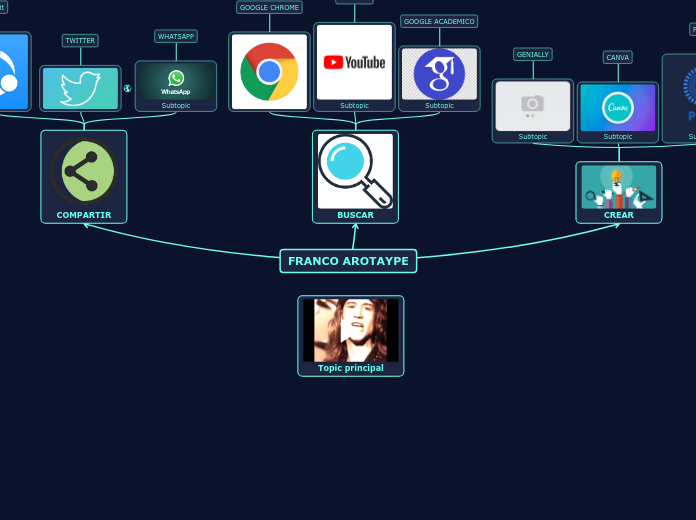Click Subtopic text under the Canva image
This screenshot has height=520, width=696.
click(617, 136)
